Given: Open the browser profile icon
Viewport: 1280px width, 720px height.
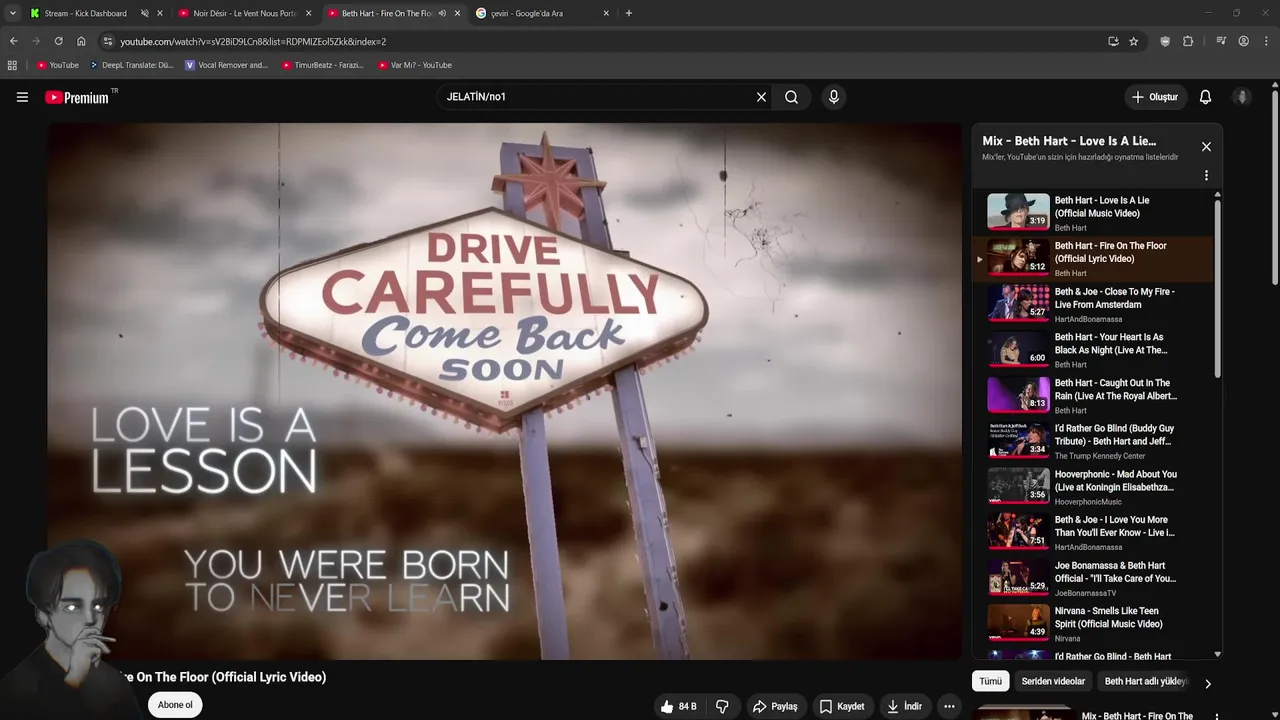Looking at the screenshot, I should coord(1243,41).
